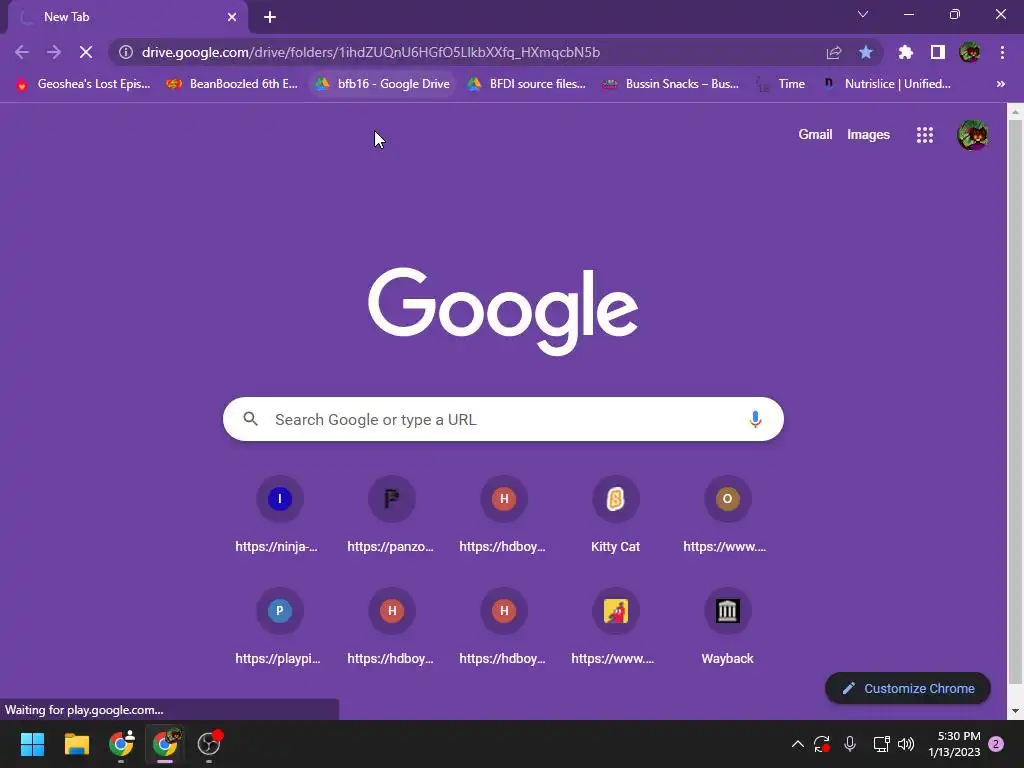Viewport: 1024px width, 768px height.
Task: Start voice search with microphone icon
Action: pos(756,419)
